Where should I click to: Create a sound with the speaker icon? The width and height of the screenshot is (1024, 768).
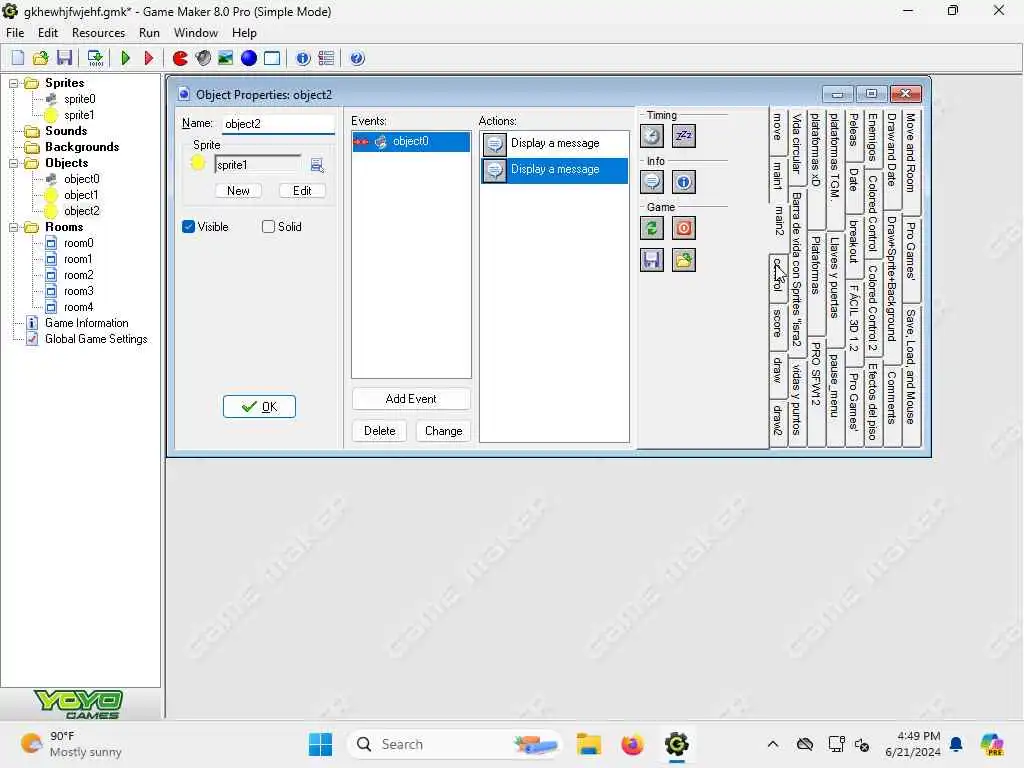point(203,58)
